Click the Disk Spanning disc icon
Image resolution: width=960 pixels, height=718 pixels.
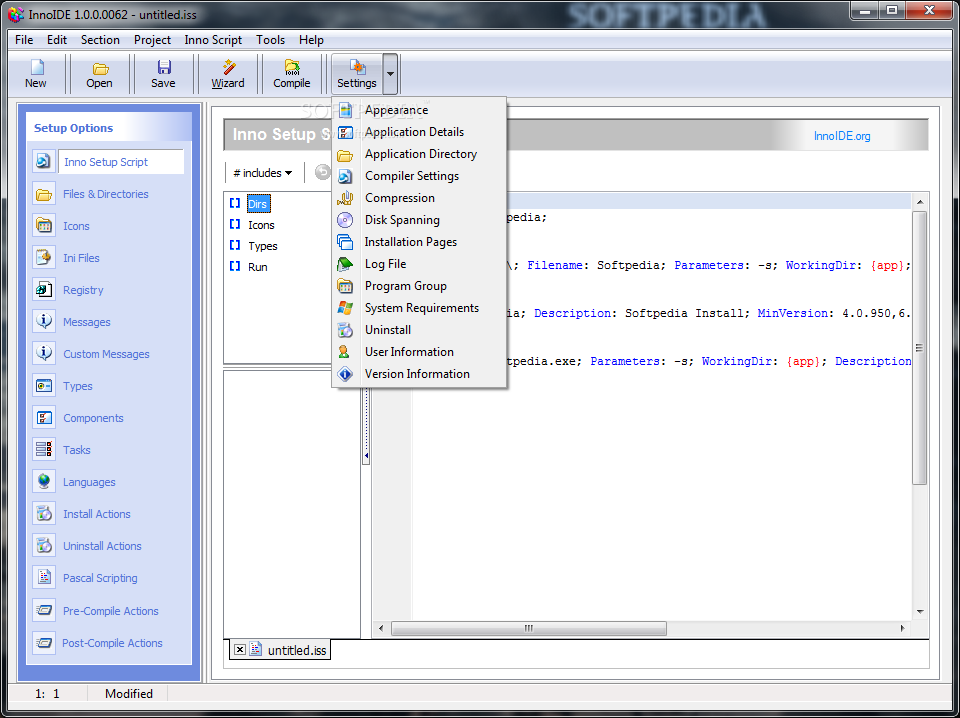click(345, 220)
